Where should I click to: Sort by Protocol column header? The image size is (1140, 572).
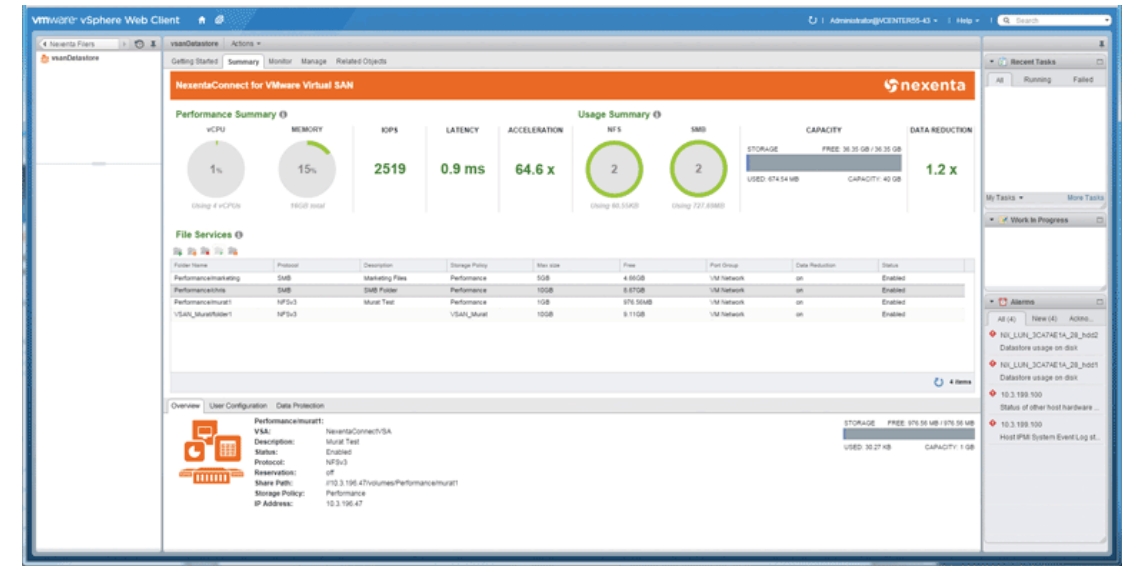(x=316, y=265)
